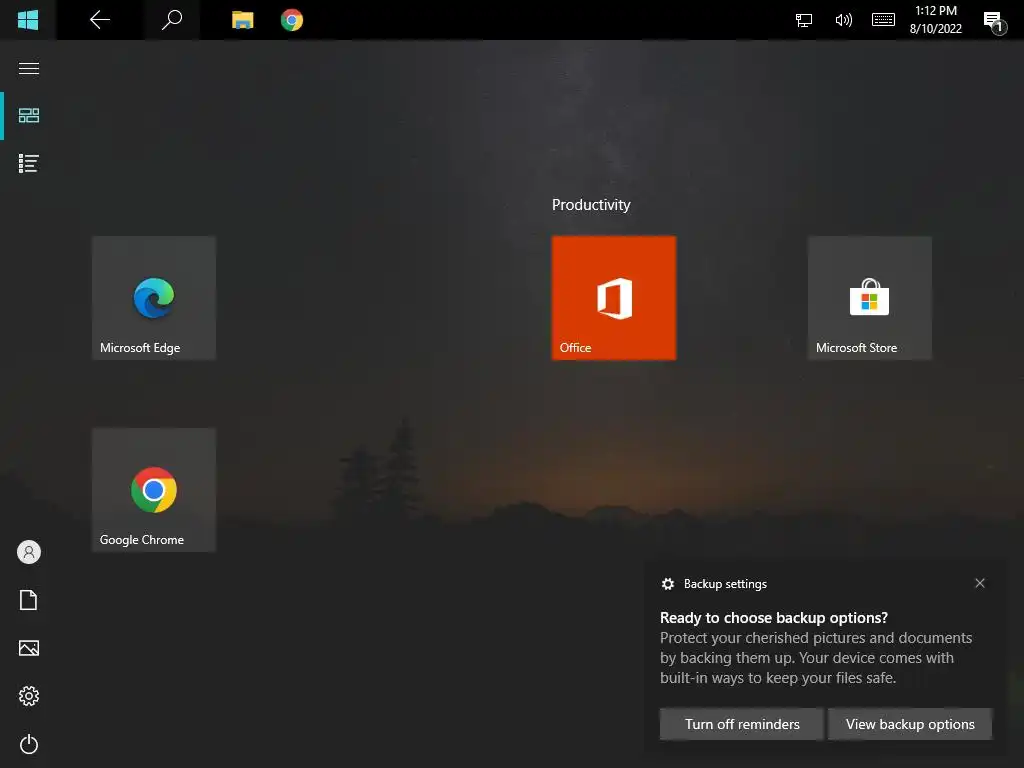
Task: Open Settings gear in Start sidebar
Action: (x=29, y=696)
